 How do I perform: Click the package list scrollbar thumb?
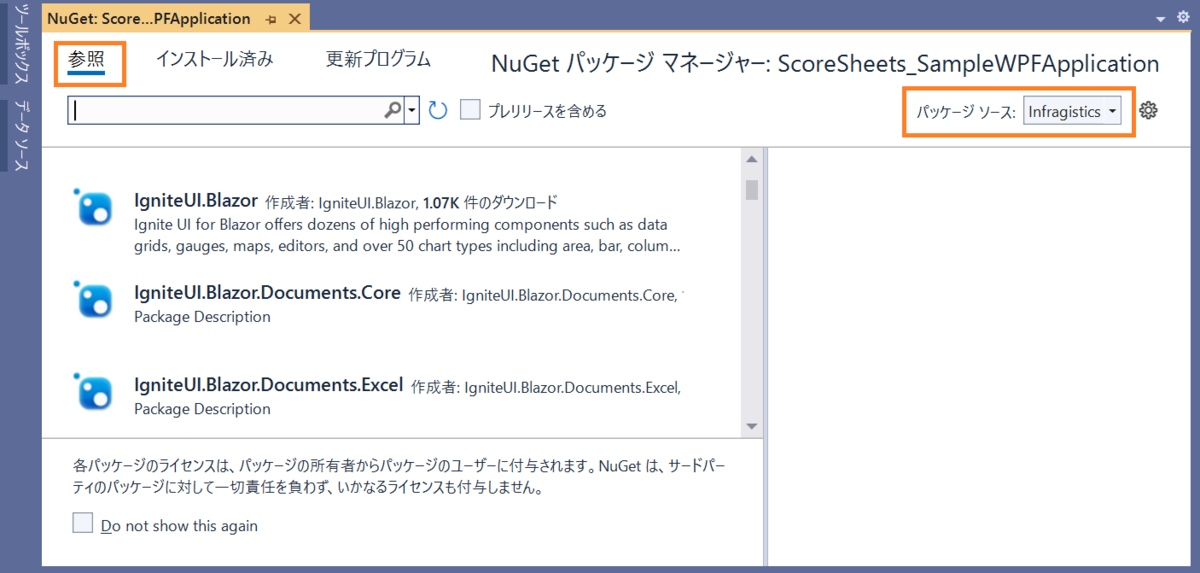[752, 190]
